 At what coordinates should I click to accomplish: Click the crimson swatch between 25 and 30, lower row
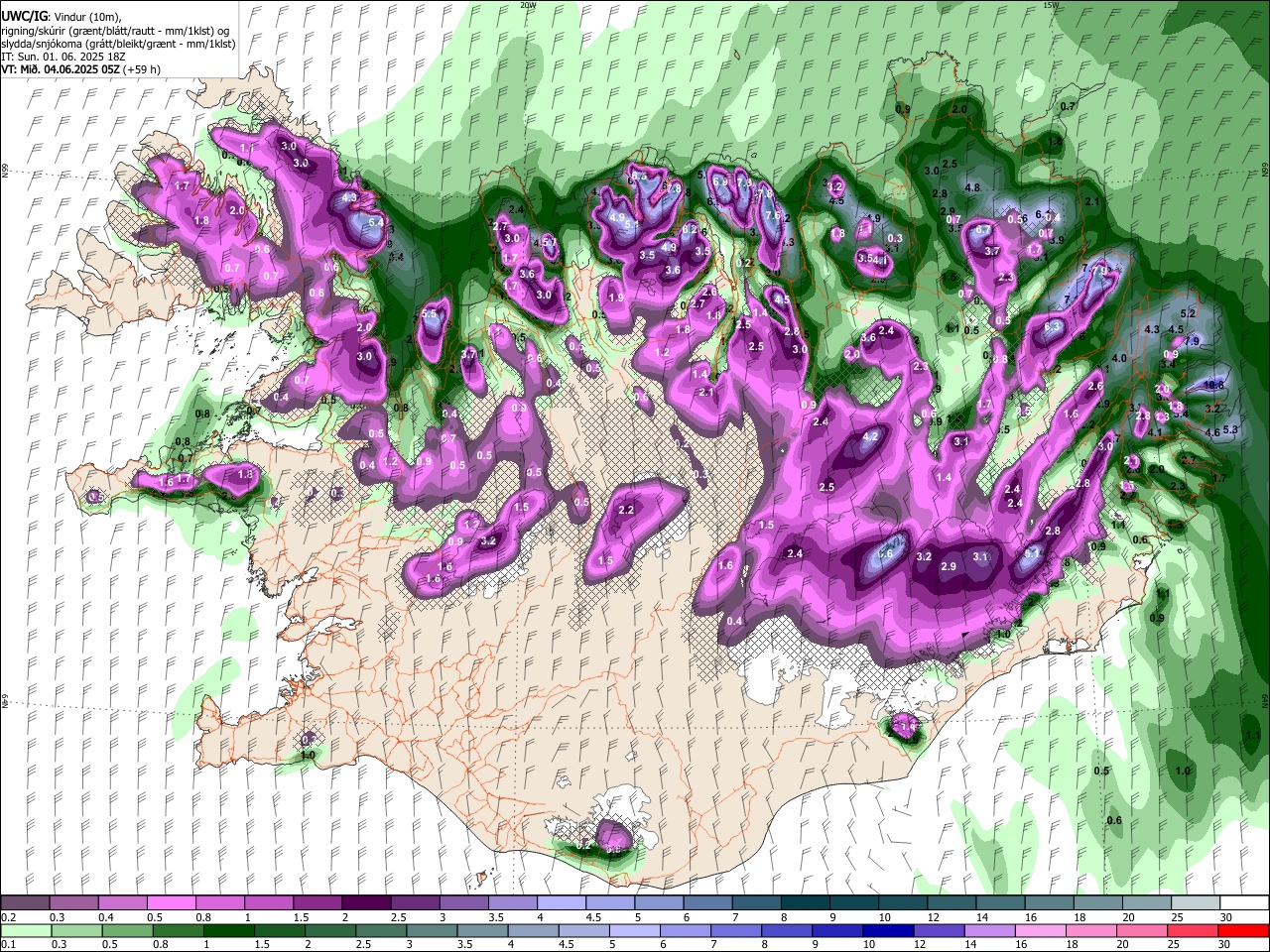pos(1193,930)
